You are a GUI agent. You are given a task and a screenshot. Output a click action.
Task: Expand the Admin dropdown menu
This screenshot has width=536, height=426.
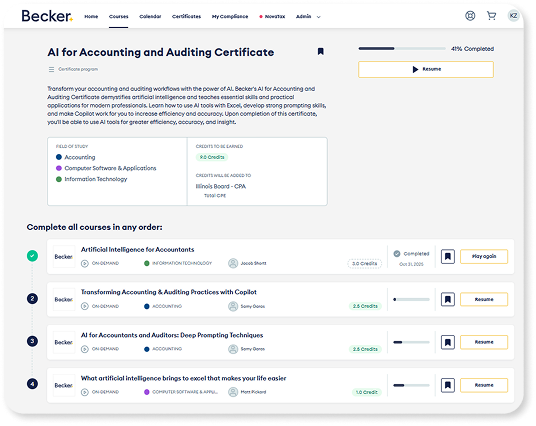[x=308, y=16]
